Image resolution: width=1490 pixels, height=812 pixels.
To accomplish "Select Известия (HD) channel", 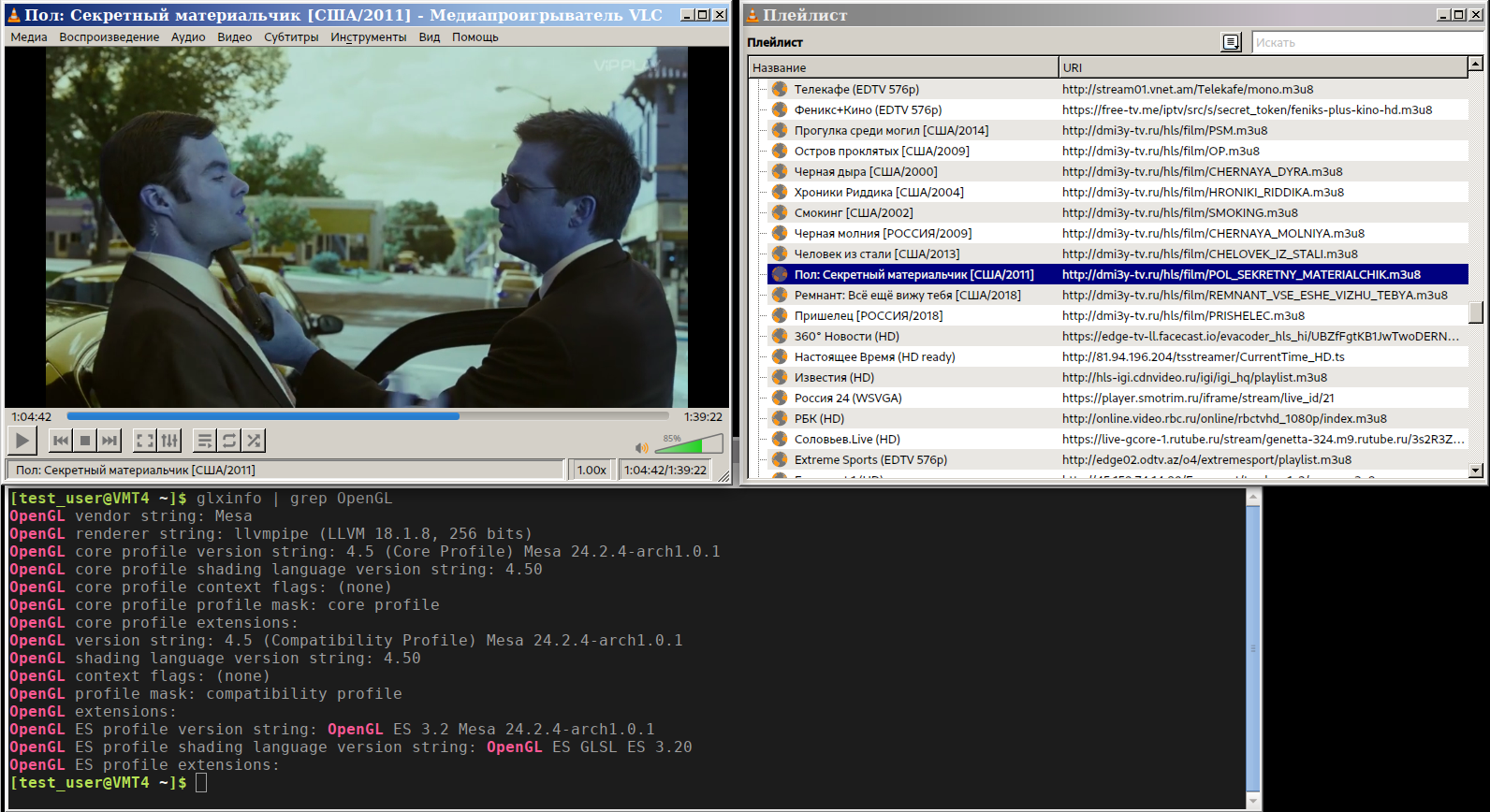I will (1117, 377).
